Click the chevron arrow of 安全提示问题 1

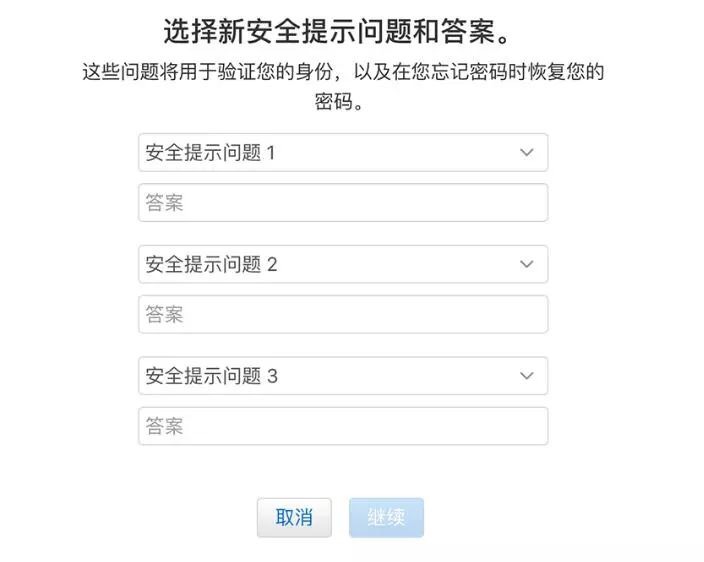pyautogui.click(x=527, y=153)
